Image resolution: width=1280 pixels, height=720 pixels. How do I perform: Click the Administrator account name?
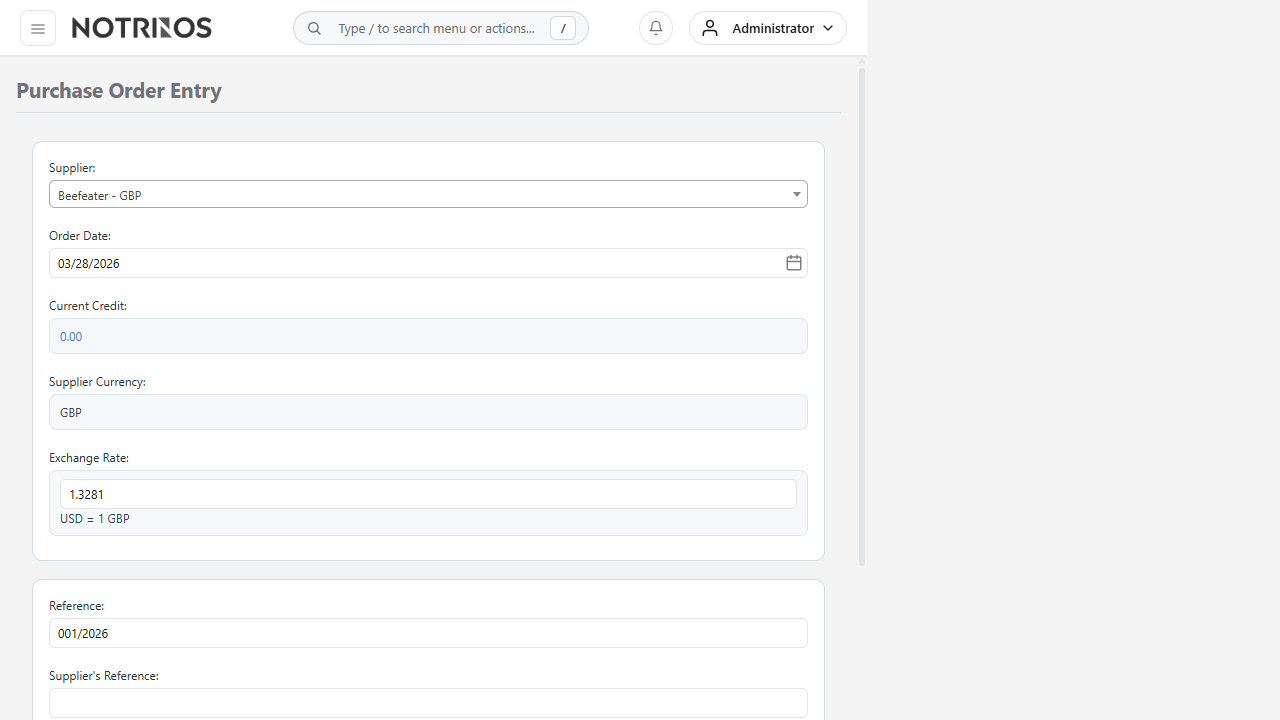coord(772,28)
